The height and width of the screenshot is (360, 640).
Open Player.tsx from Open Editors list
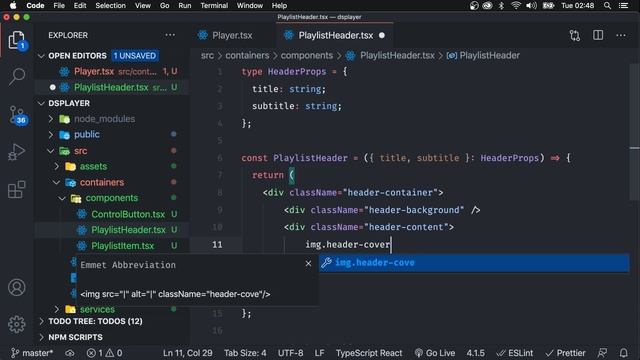pos(112,71)
